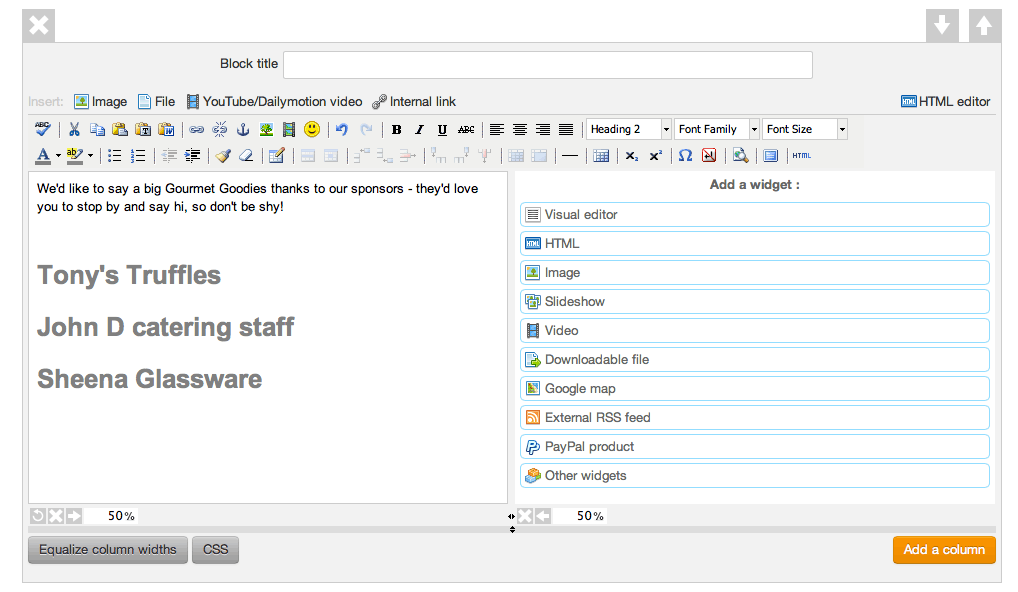Choose the Google map widget
The width and height of the screenshot is (1018, 592).
pyautogui.click(x=755, y=389)
